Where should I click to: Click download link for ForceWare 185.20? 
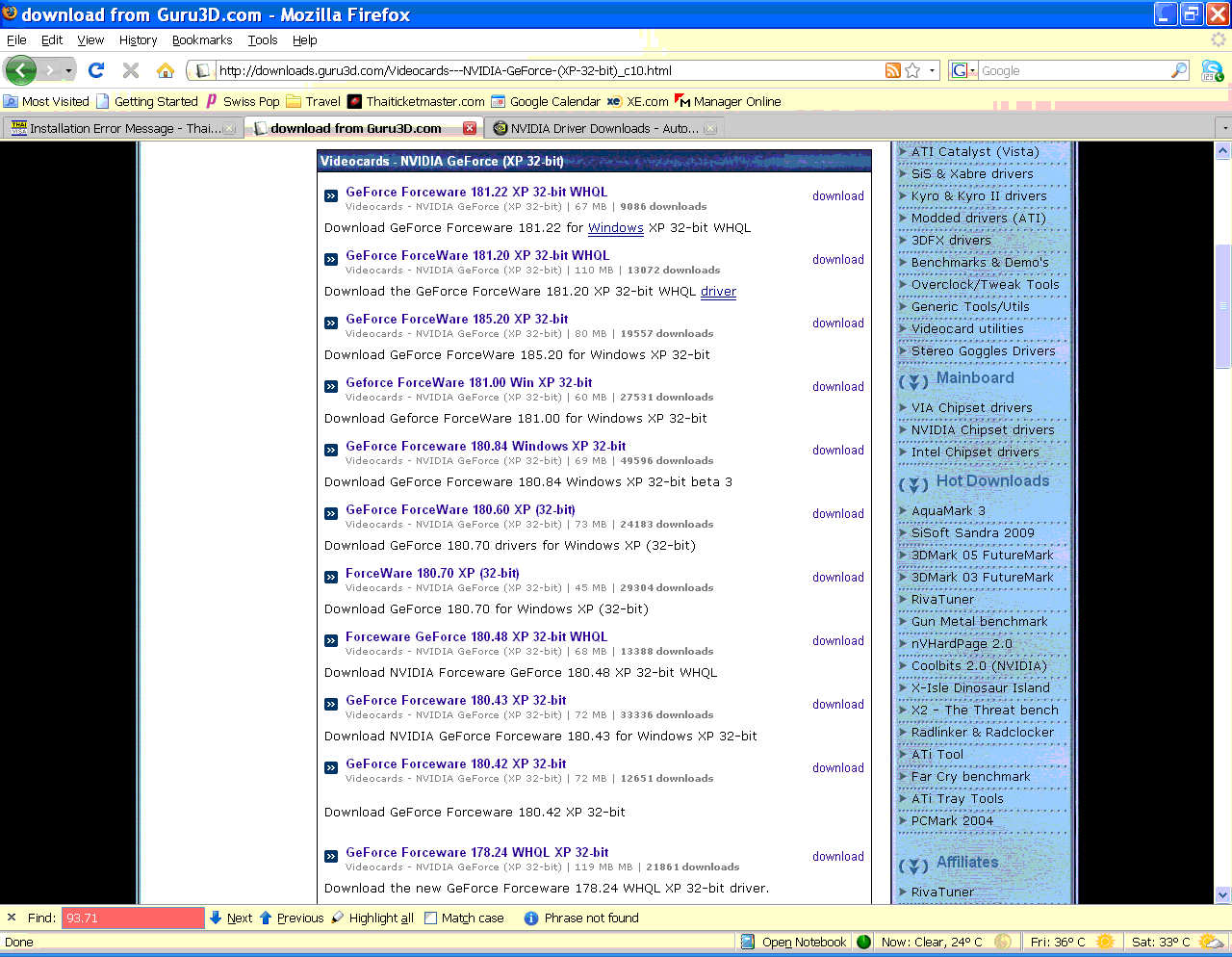[838, 323]
